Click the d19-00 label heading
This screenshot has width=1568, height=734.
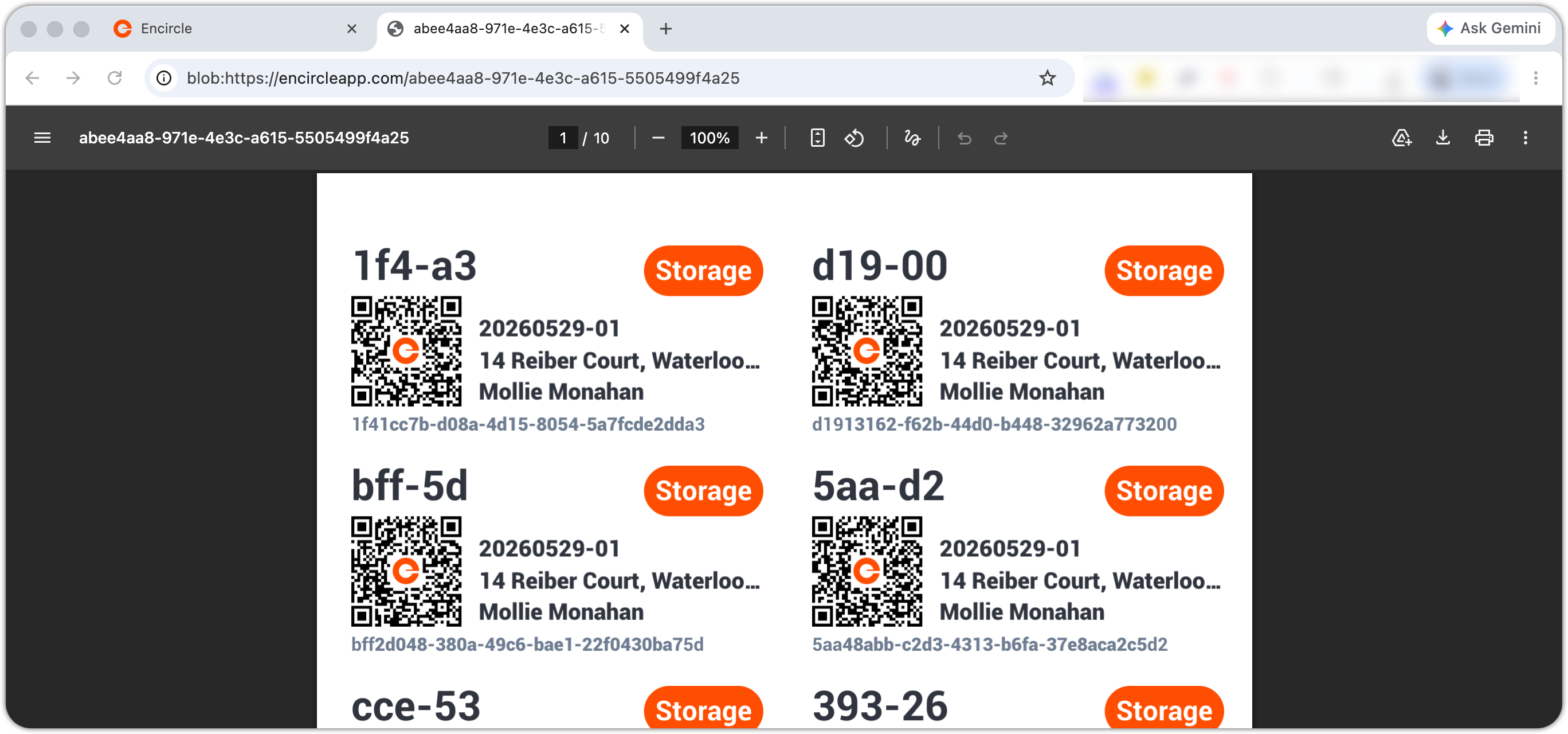(x=880, y=266)
